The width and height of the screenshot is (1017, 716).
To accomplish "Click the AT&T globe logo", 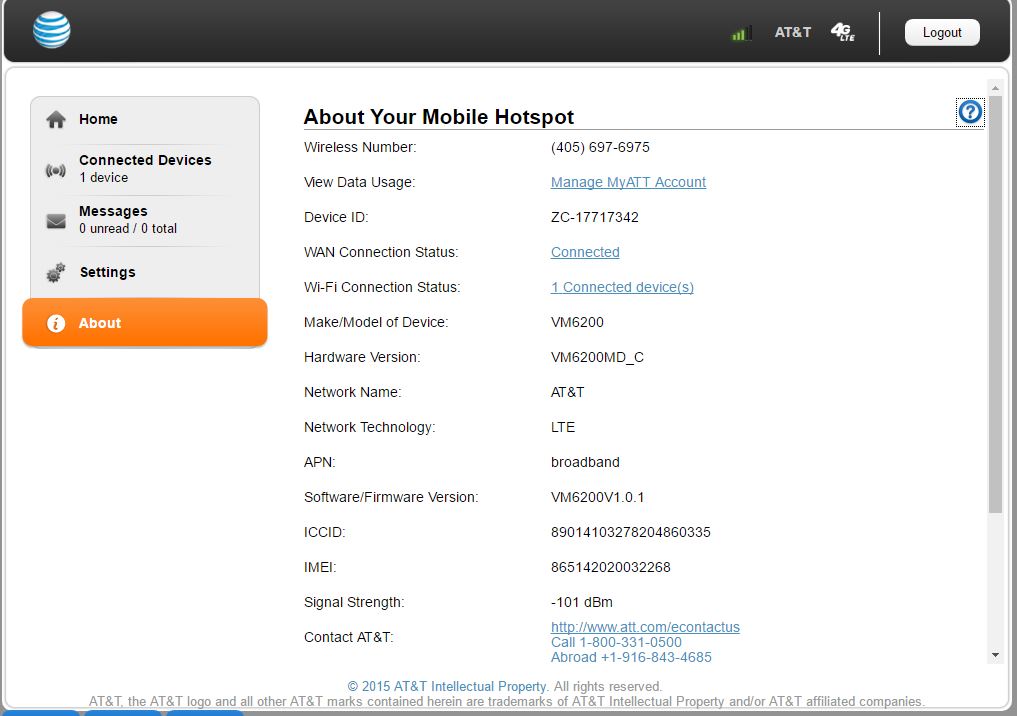I will coord(52,31).
